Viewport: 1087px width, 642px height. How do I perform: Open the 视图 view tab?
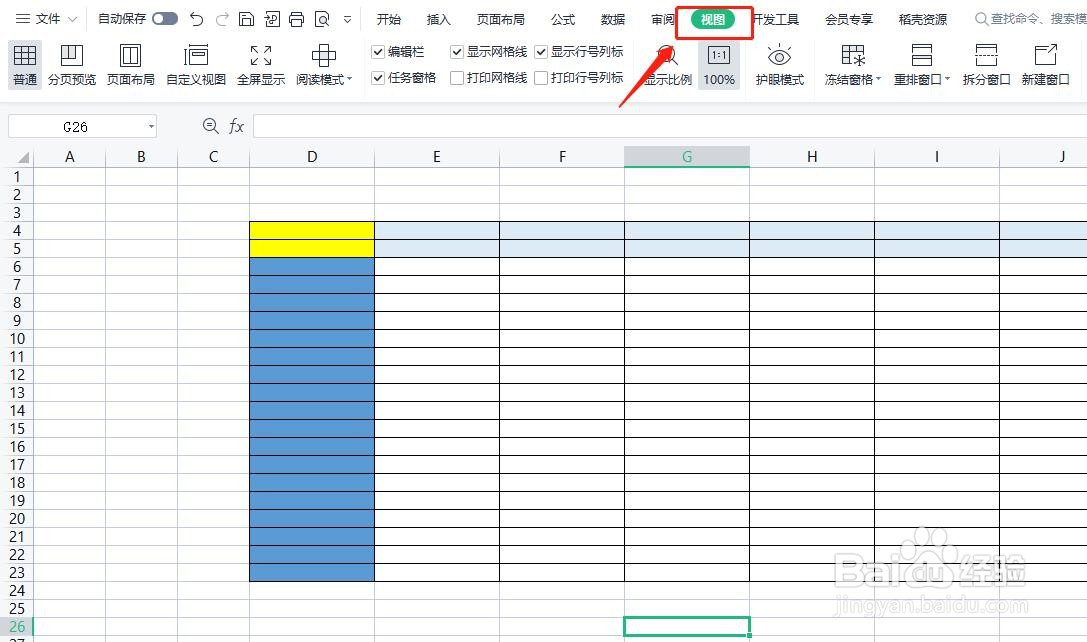[x=713, y=19]
